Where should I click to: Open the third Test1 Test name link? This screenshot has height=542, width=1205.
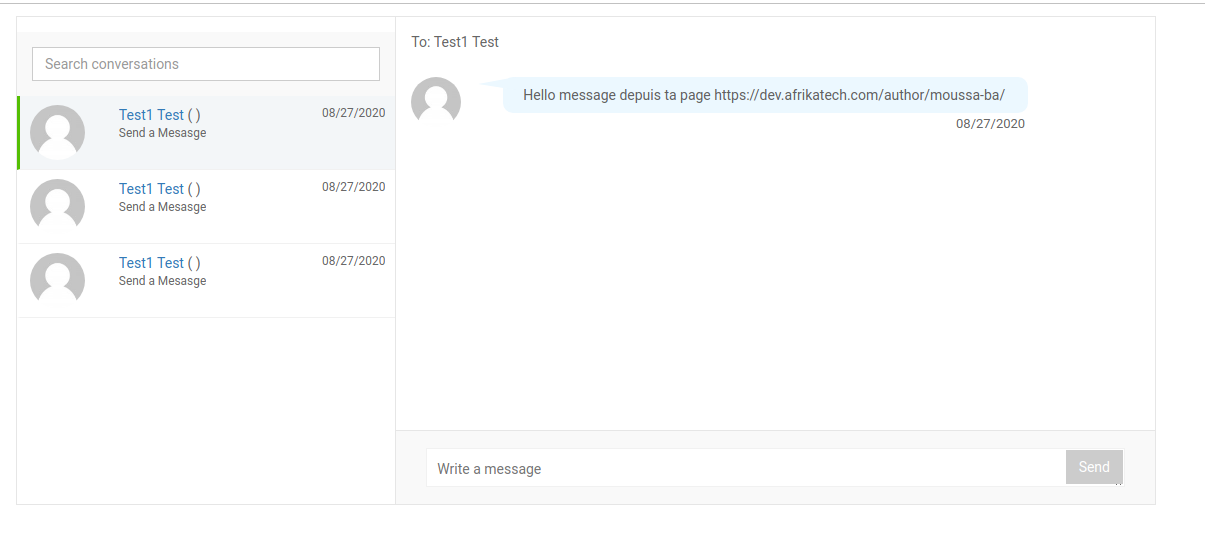151,263
